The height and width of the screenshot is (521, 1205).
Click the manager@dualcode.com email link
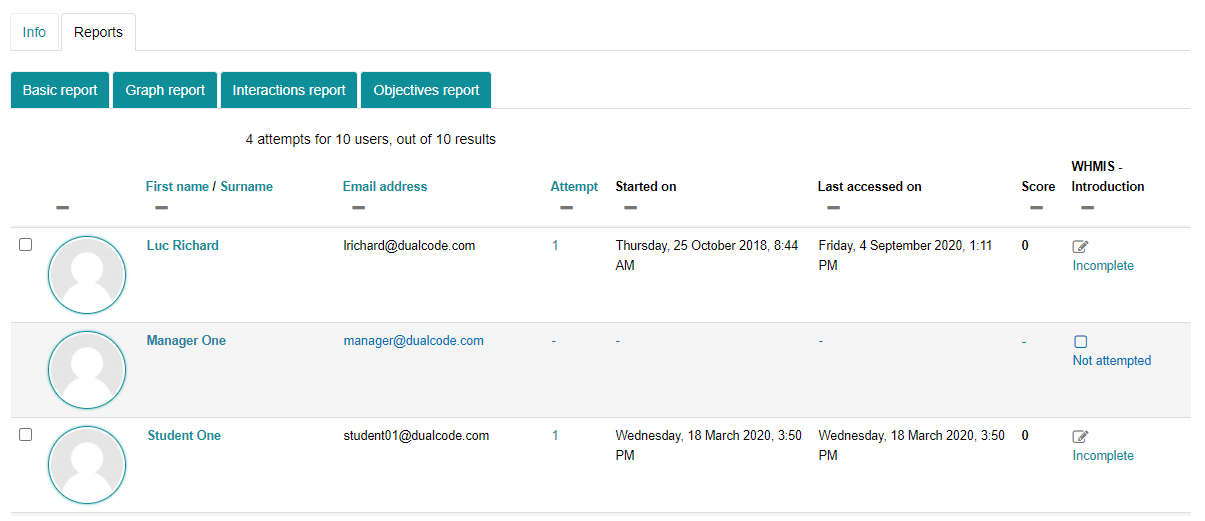pyautogui.click(x=413, y=341)
